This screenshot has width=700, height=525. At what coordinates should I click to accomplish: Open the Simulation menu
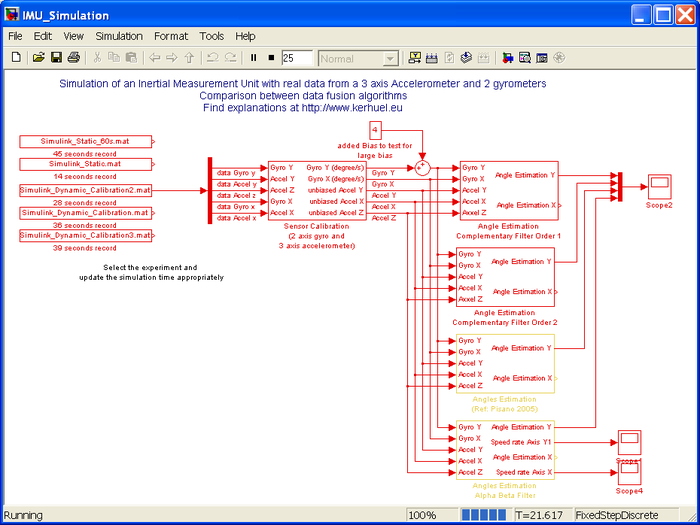pos(119,36)
